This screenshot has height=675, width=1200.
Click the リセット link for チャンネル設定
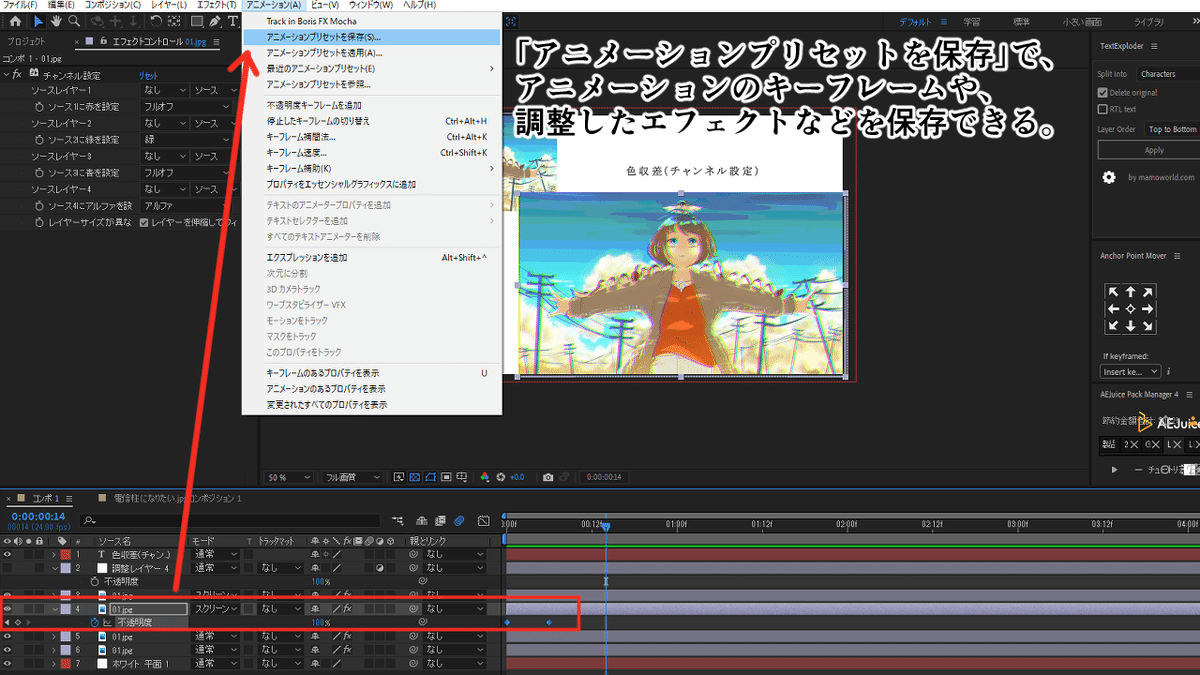(x=148, y=75)
